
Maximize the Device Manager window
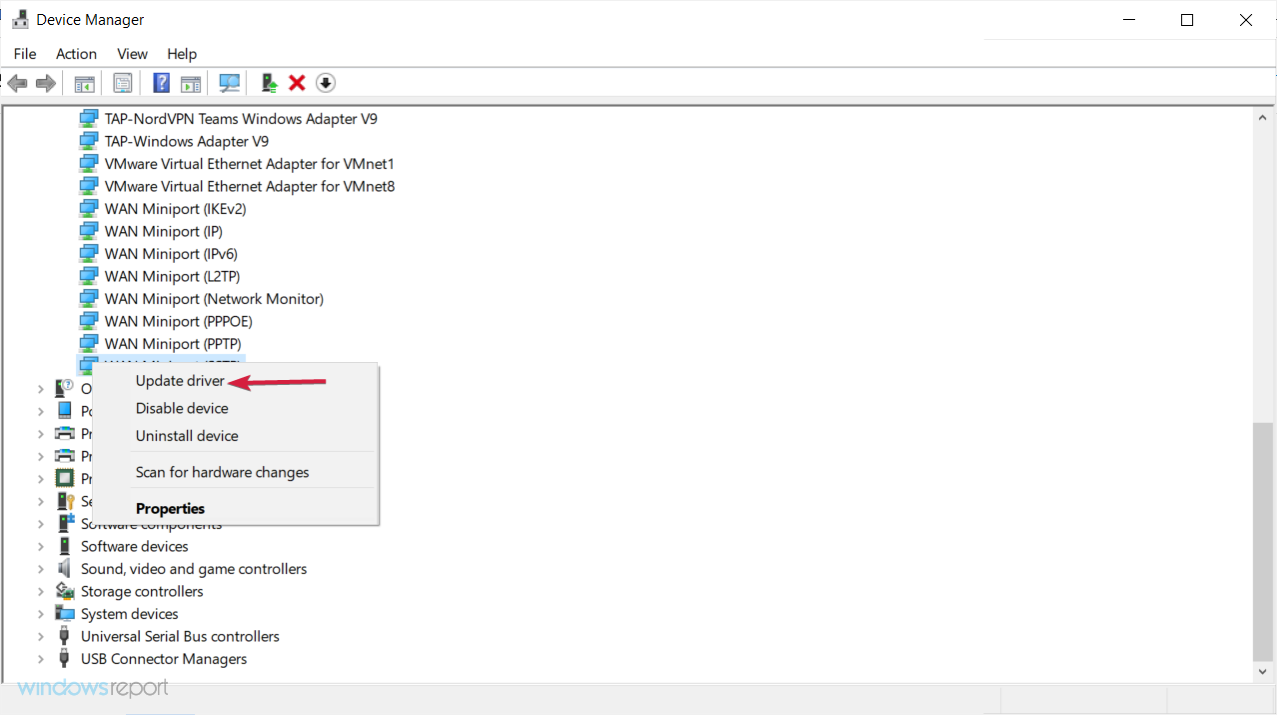pos(1187,19)
